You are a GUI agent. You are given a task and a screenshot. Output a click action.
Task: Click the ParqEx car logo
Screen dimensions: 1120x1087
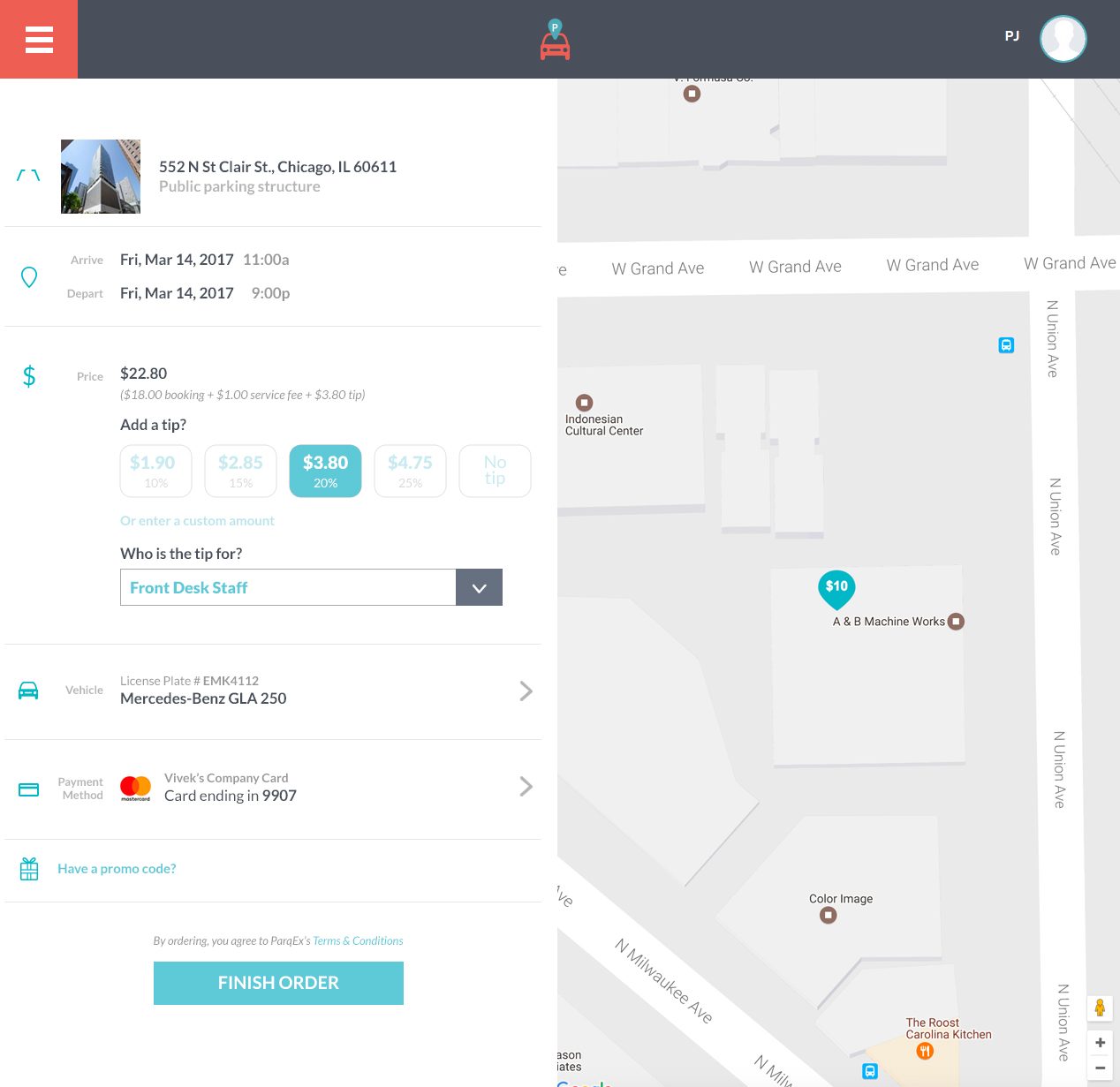pos(555,41)
